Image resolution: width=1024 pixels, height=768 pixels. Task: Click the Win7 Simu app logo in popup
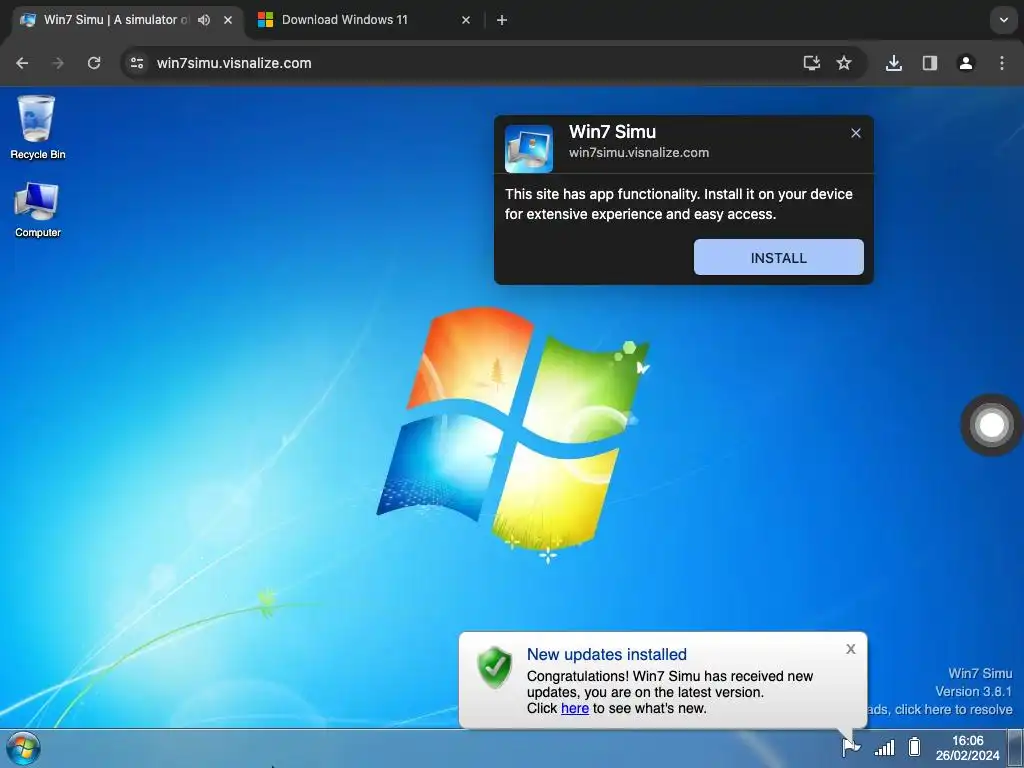point(528,149)
